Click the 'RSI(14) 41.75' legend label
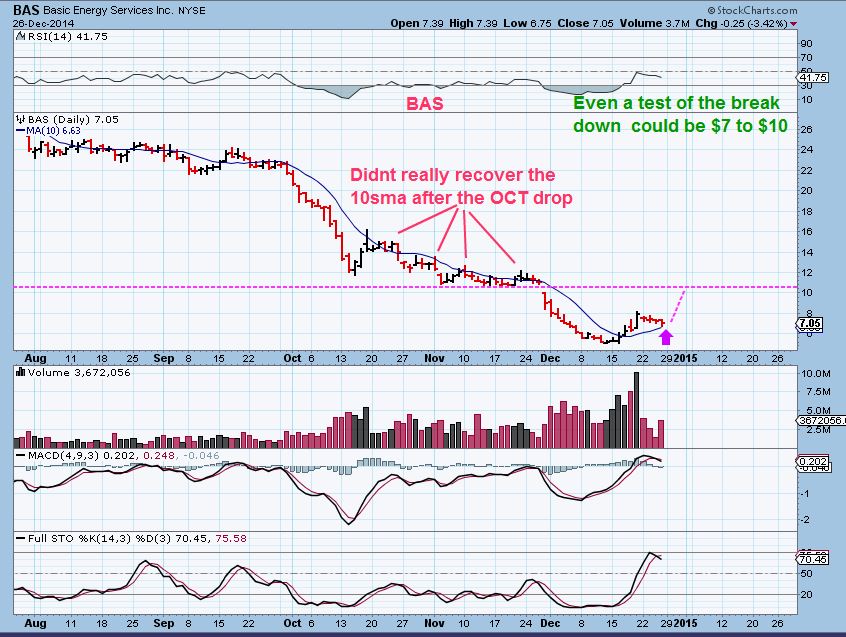The image size is (846, 637). [67, 37]
